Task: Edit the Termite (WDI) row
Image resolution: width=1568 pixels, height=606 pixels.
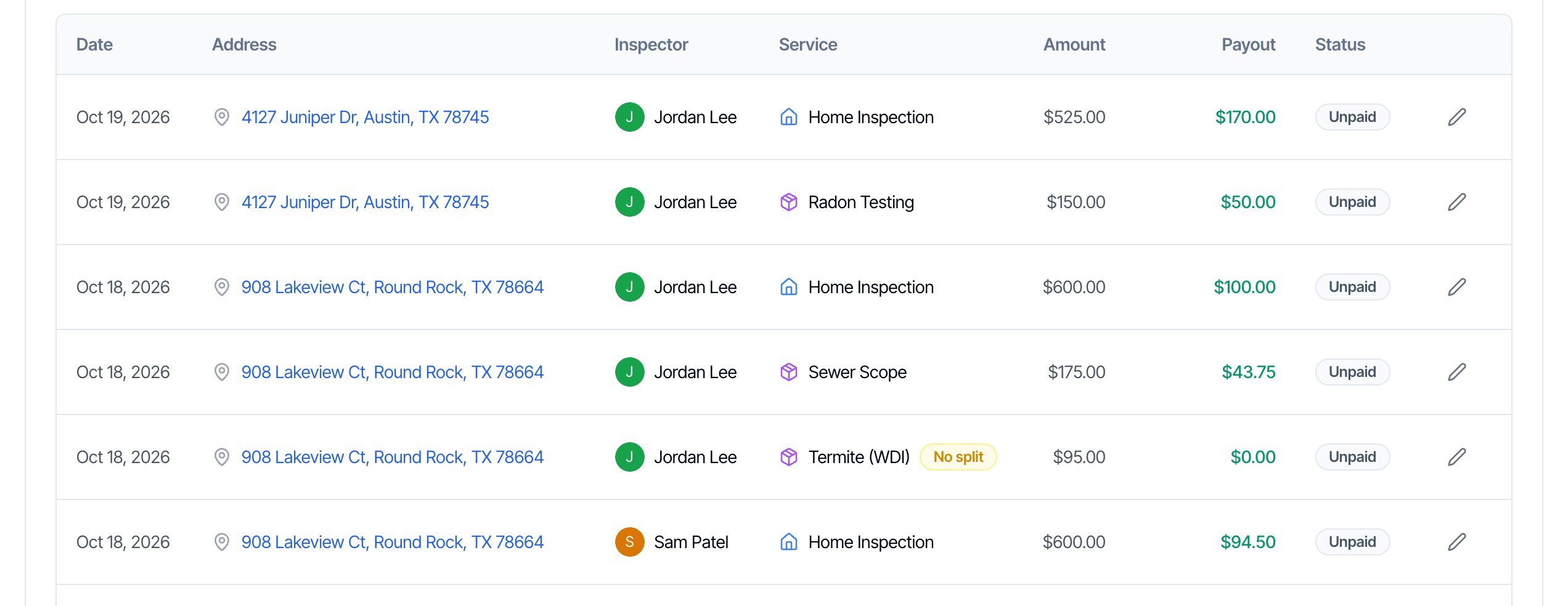Action: point(1456,457)
